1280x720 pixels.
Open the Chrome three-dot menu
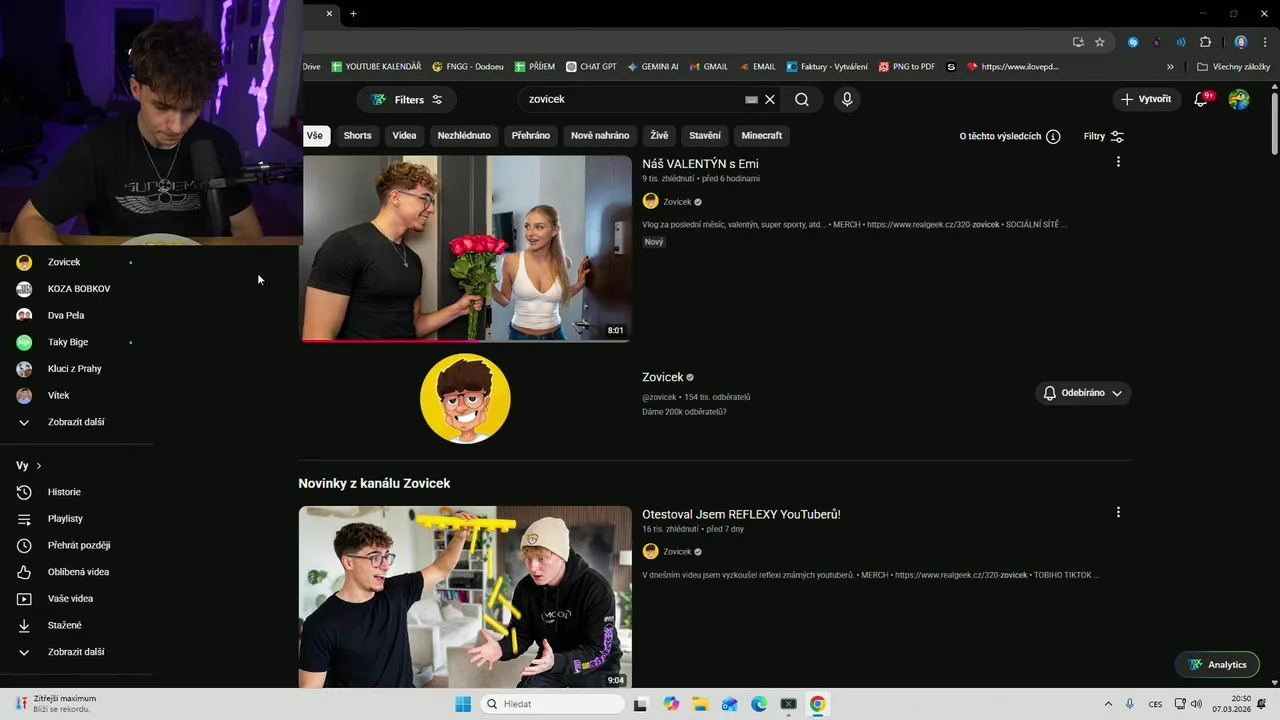pyautogui.click(x=1265, y=42)
